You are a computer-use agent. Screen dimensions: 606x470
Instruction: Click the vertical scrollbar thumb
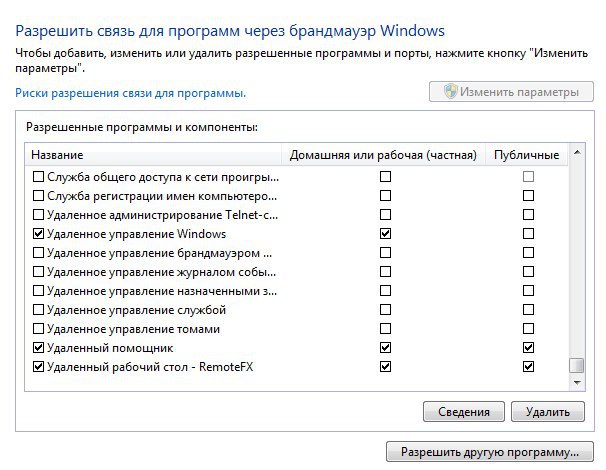click(x=577, y=365)
